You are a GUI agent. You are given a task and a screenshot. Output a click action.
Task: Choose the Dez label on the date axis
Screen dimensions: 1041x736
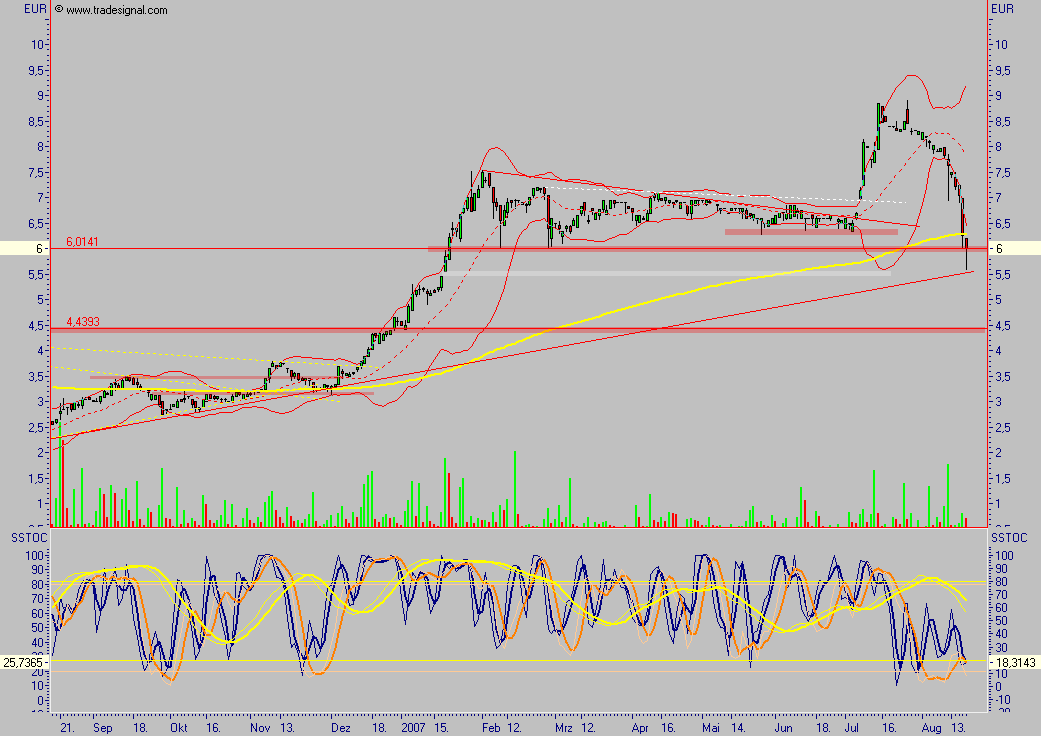340,730
